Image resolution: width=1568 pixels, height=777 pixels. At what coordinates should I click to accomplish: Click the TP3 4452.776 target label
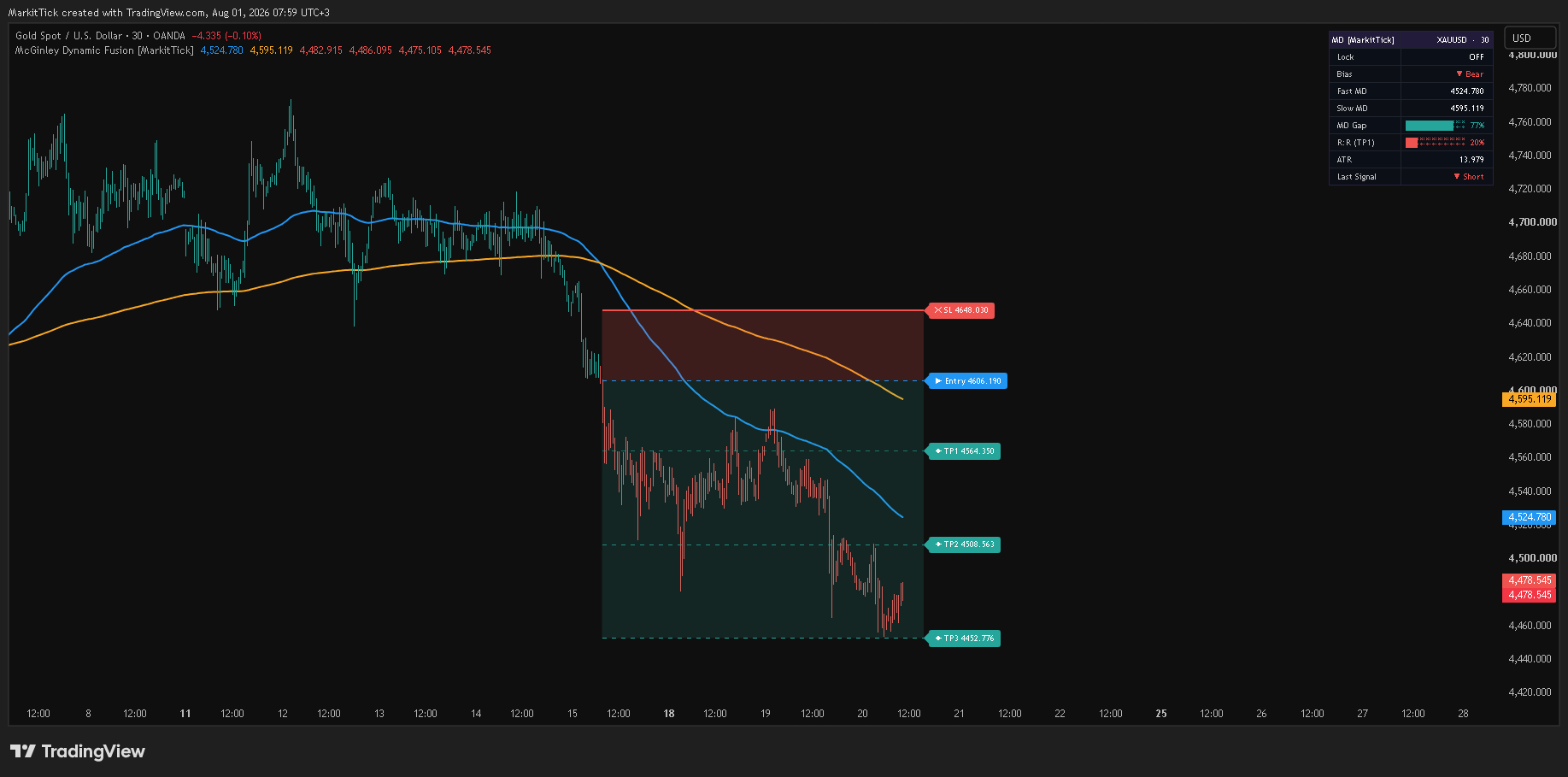tap(964, 639)
